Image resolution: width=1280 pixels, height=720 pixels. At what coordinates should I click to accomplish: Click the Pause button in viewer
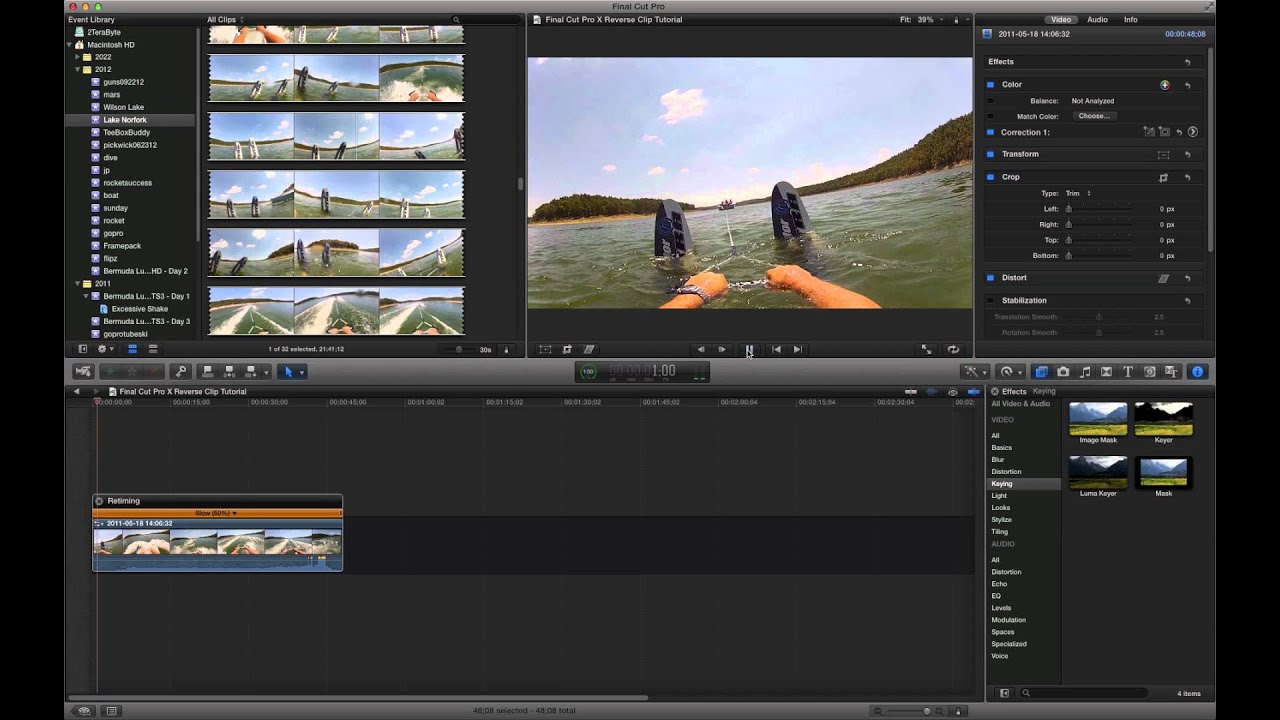click(x=749, y=349)
